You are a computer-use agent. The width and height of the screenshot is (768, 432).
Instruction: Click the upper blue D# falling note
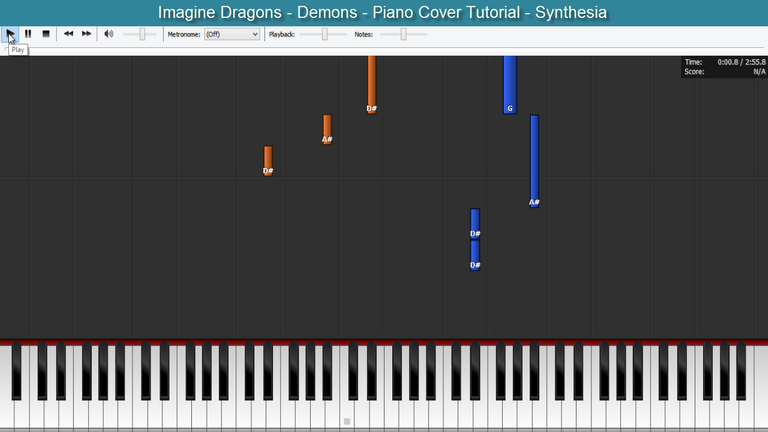(475, 224)
